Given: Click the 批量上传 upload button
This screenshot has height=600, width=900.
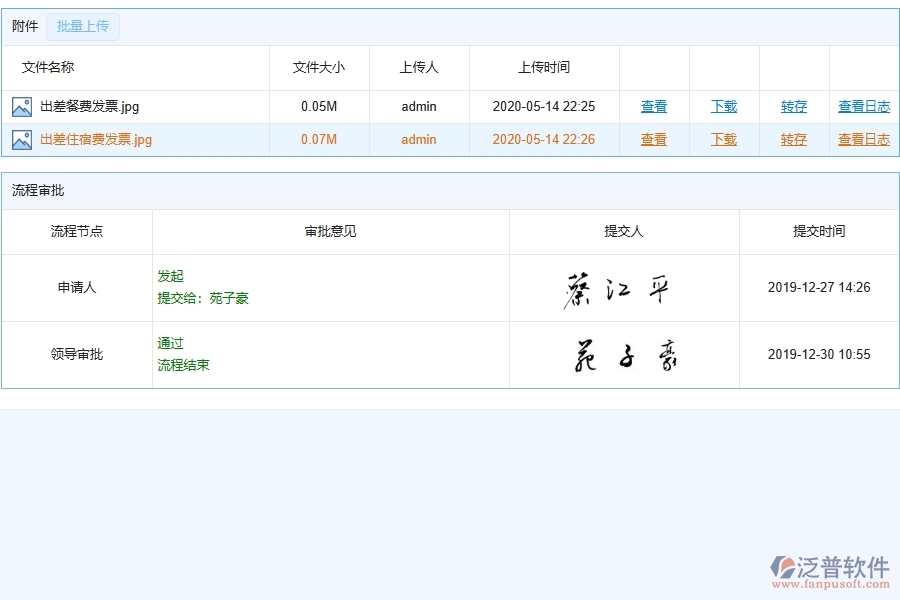Looking at the screenshot, I should 83,26.
